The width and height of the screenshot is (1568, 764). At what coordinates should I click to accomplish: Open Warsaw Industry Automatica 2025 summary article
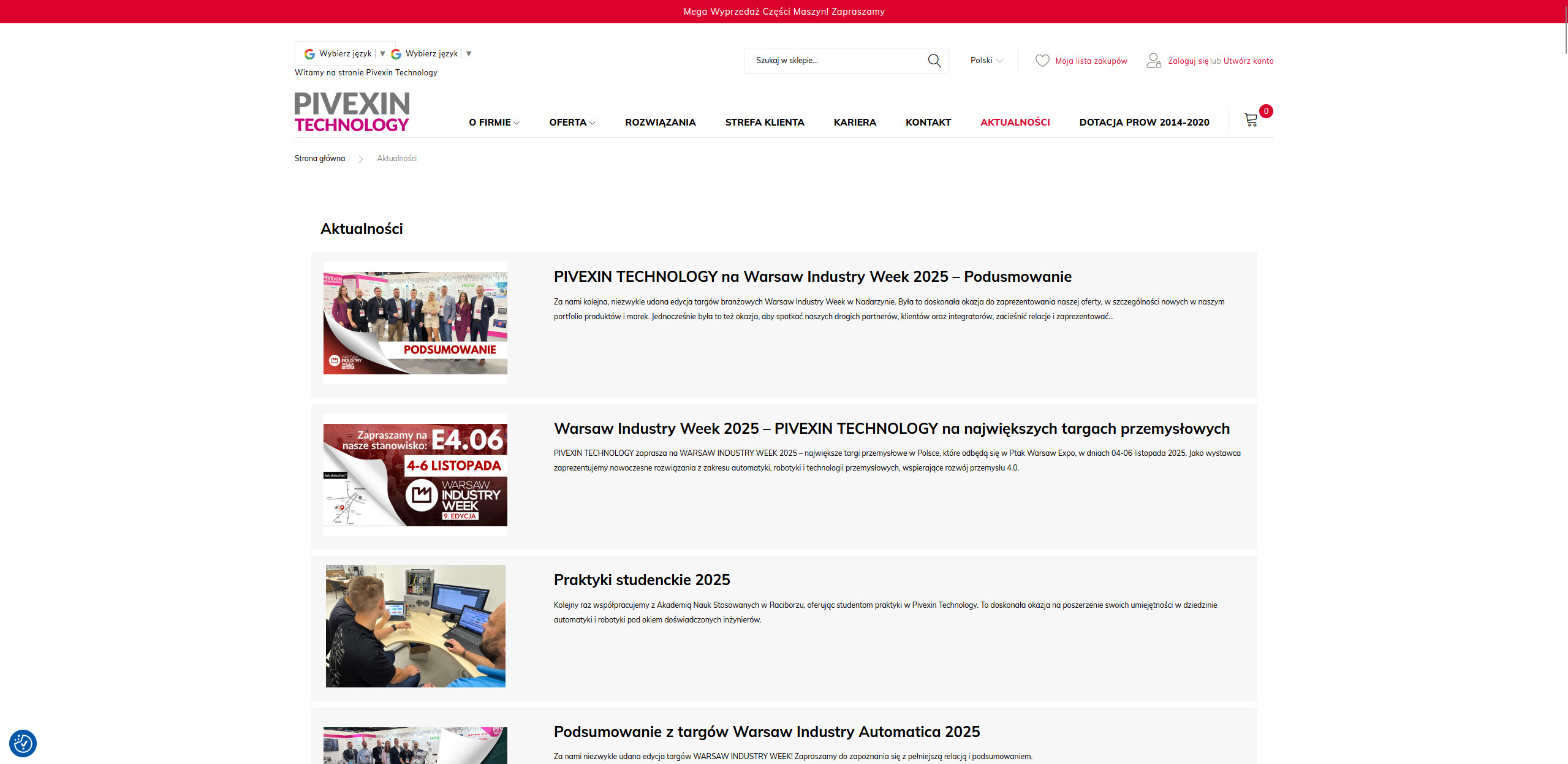click(x=767, y=732)
